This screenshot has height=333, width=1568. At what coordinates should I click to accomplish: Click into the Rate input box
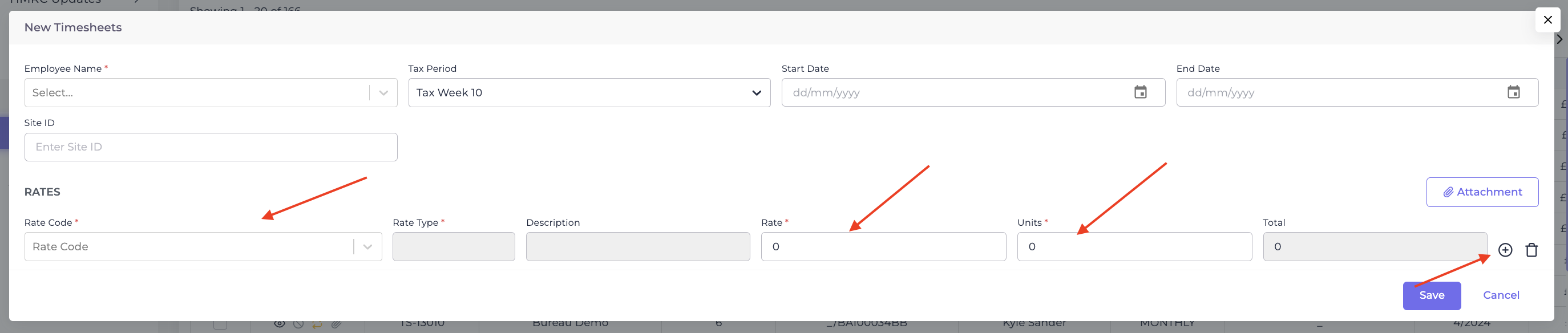coord(883,246)
